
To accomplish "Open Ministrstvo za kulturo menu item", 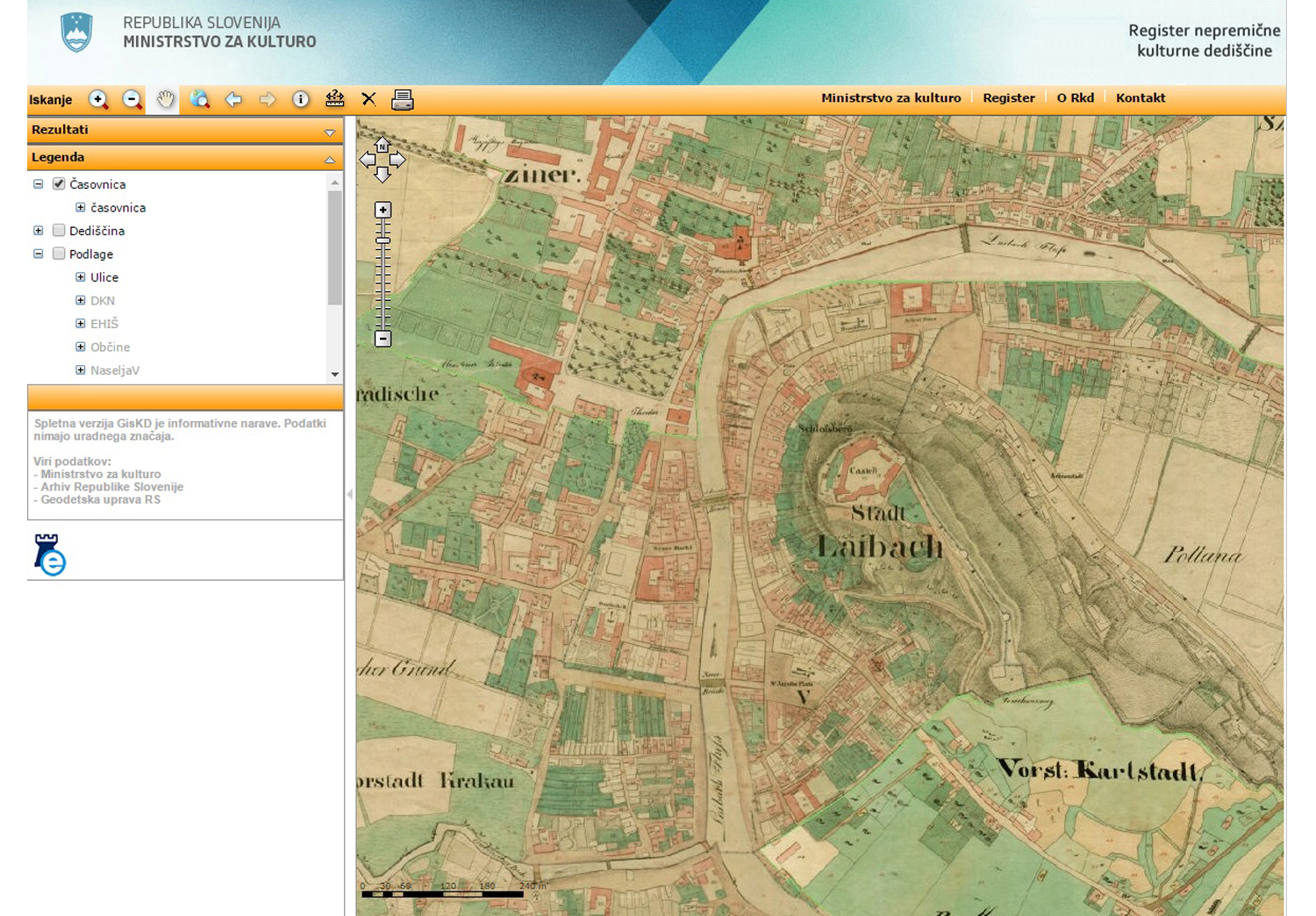I will [890, 98].
